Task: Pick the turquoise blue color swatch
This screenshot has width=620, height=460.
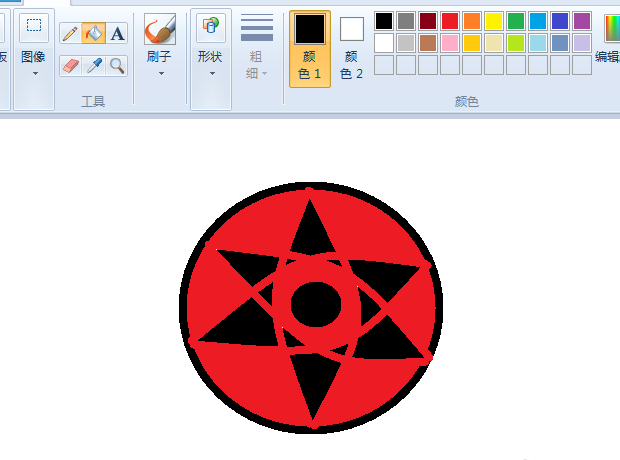Action: click(538, 21)
